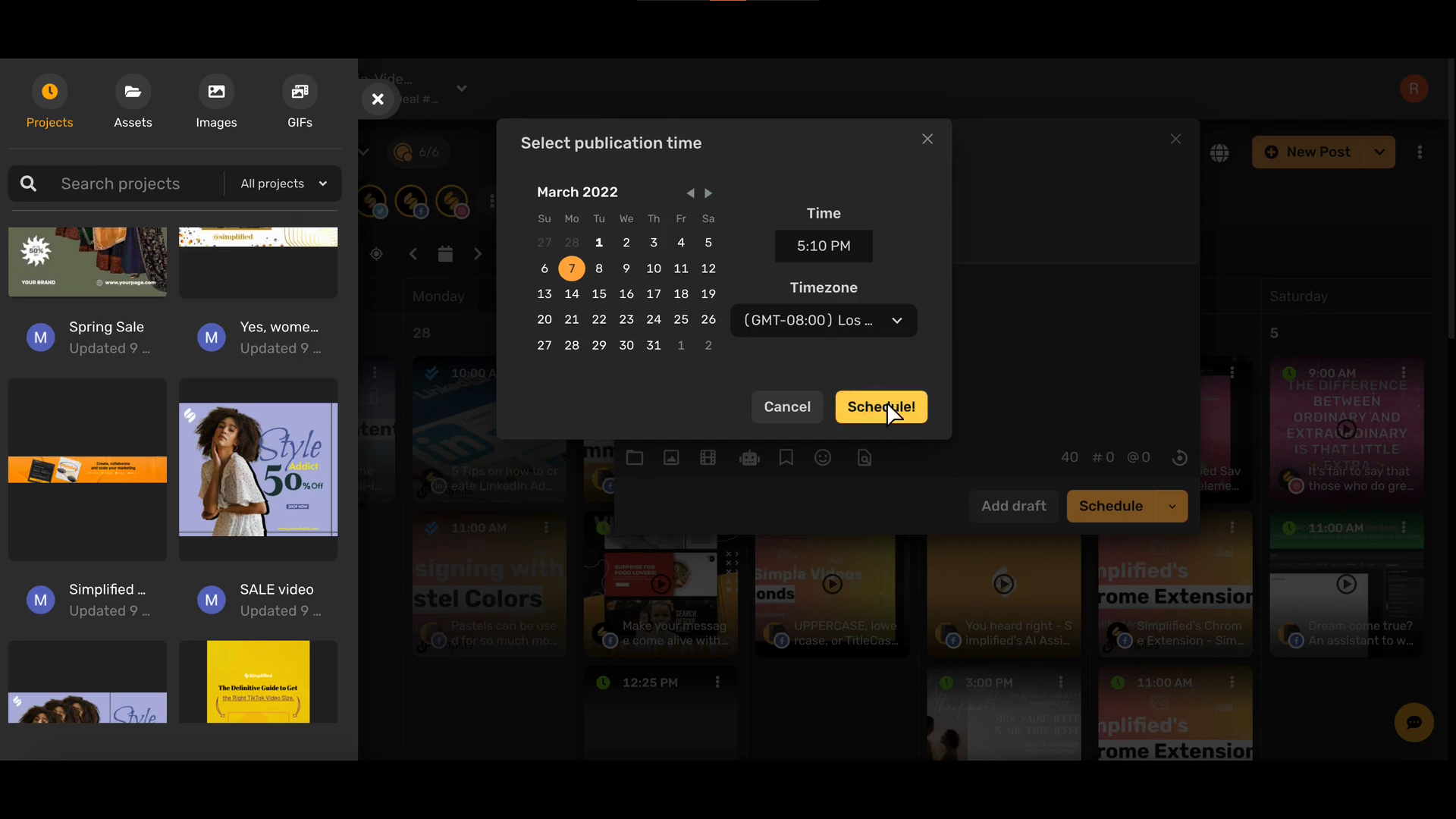Close the side panel with round X
Screen dimensions: 1456x819
(378, 99)
